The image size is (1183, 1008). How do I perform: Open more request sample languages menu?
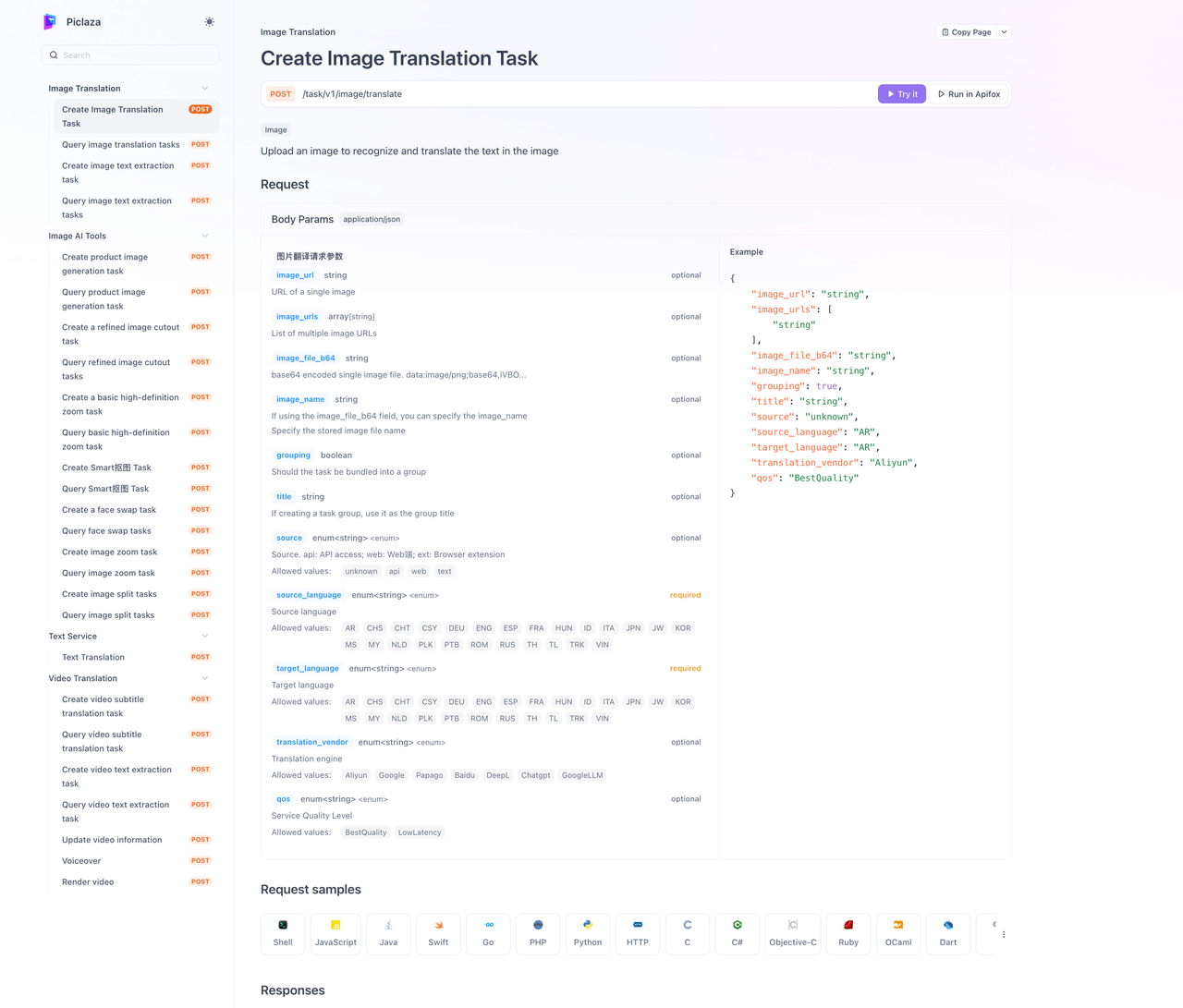tap(1004, 934)
